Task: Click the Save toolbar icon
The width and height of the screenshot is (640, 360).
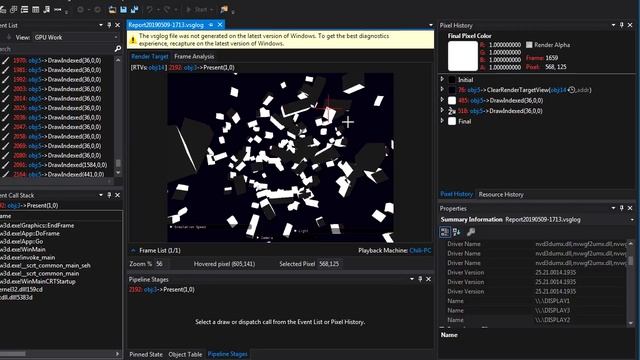Action: [123, 9]
